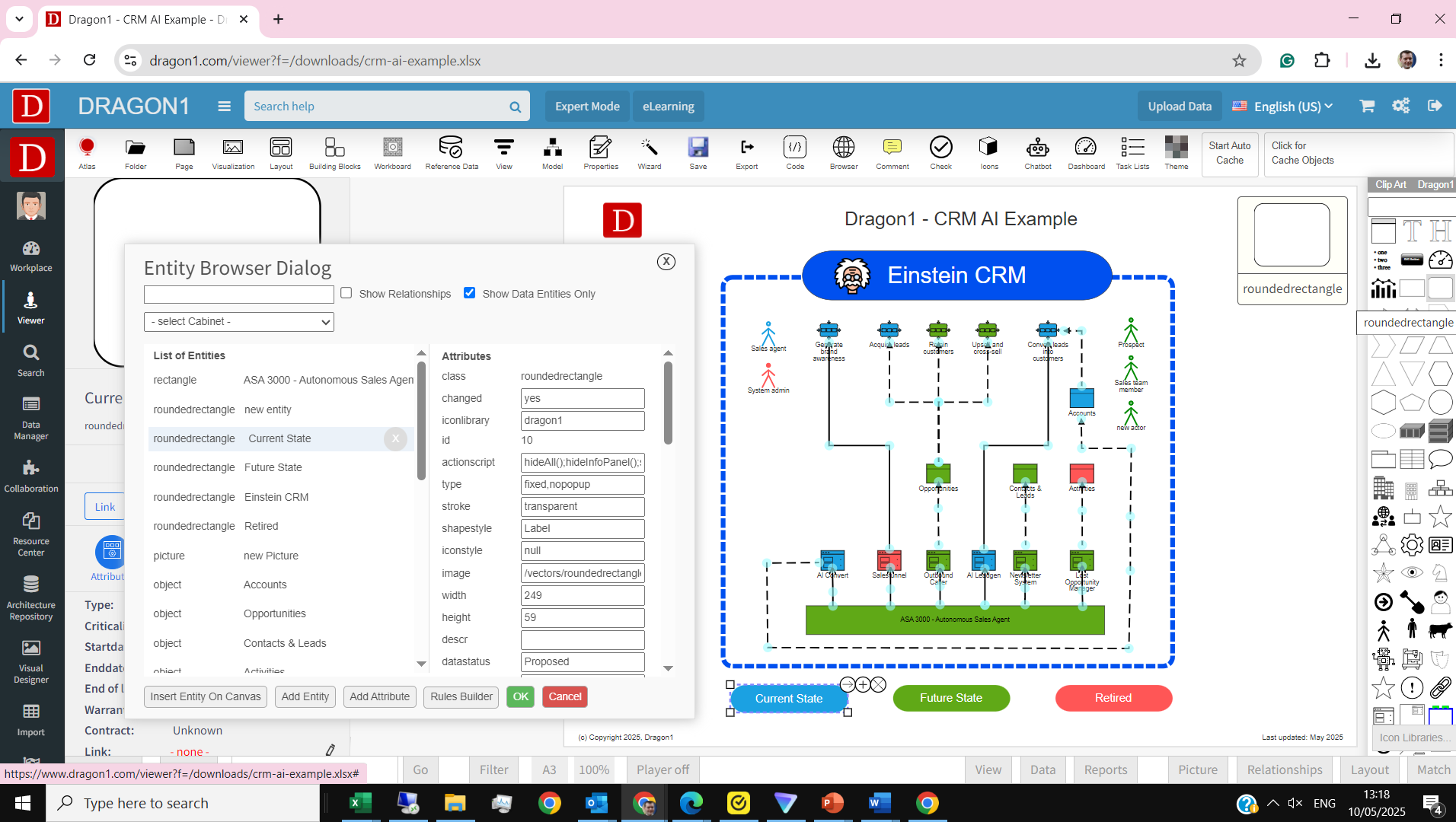Open the Theme tool
This screenshot has width=1456, height=822.
point(1176,153)
